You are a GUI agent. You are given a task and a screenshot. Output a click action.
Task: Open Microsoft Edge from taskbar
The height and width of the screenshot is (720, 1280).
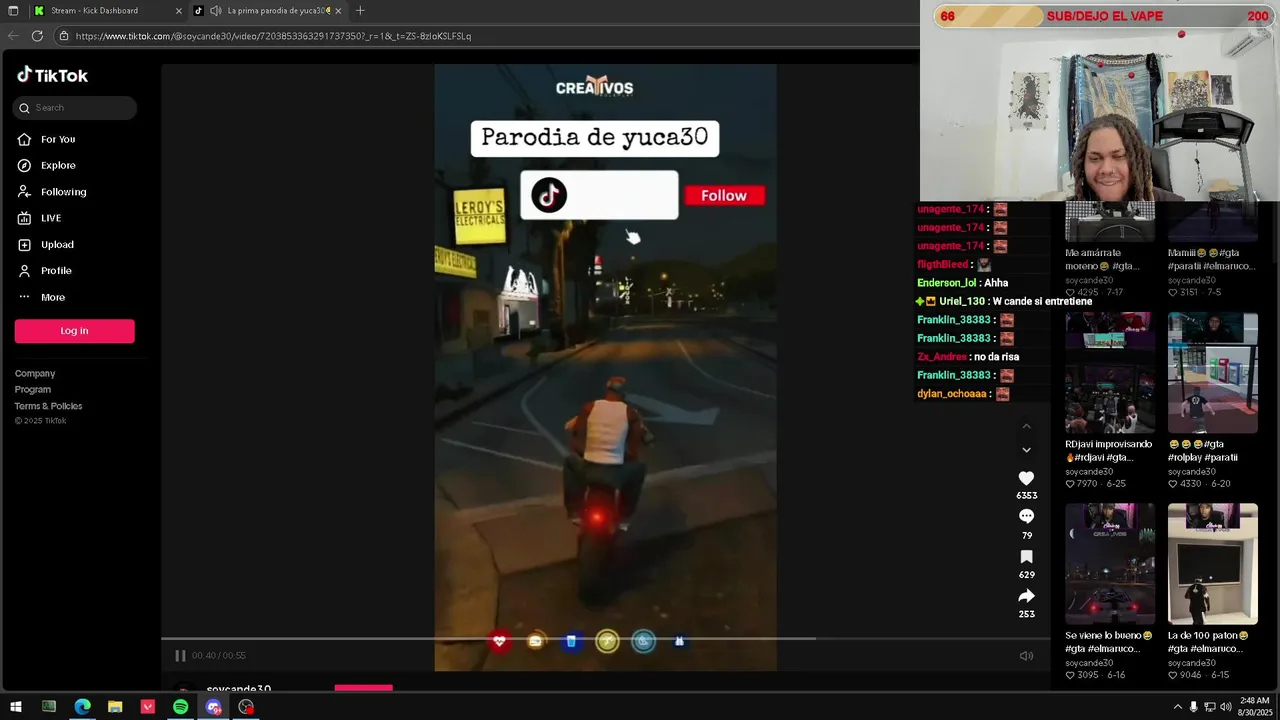(x=82, y=707)
